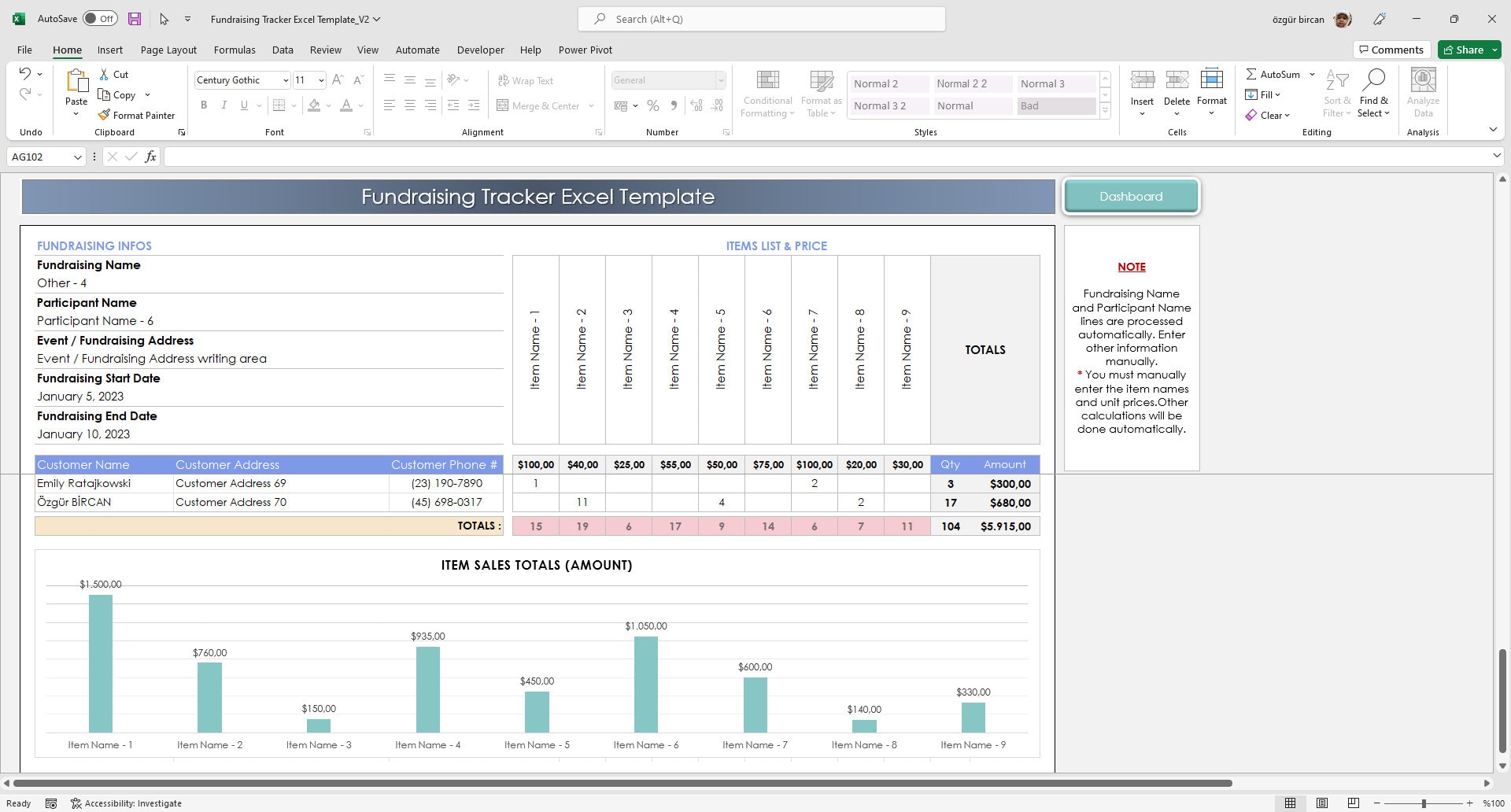Open the Font Color swatch picker
Screen dimensions: 1511x812
tap(360, 105)
